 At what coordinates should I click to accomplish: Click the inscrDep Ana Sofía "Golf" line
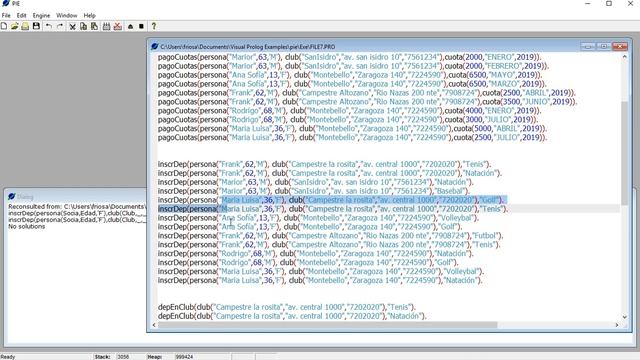(x=309, y=227)
